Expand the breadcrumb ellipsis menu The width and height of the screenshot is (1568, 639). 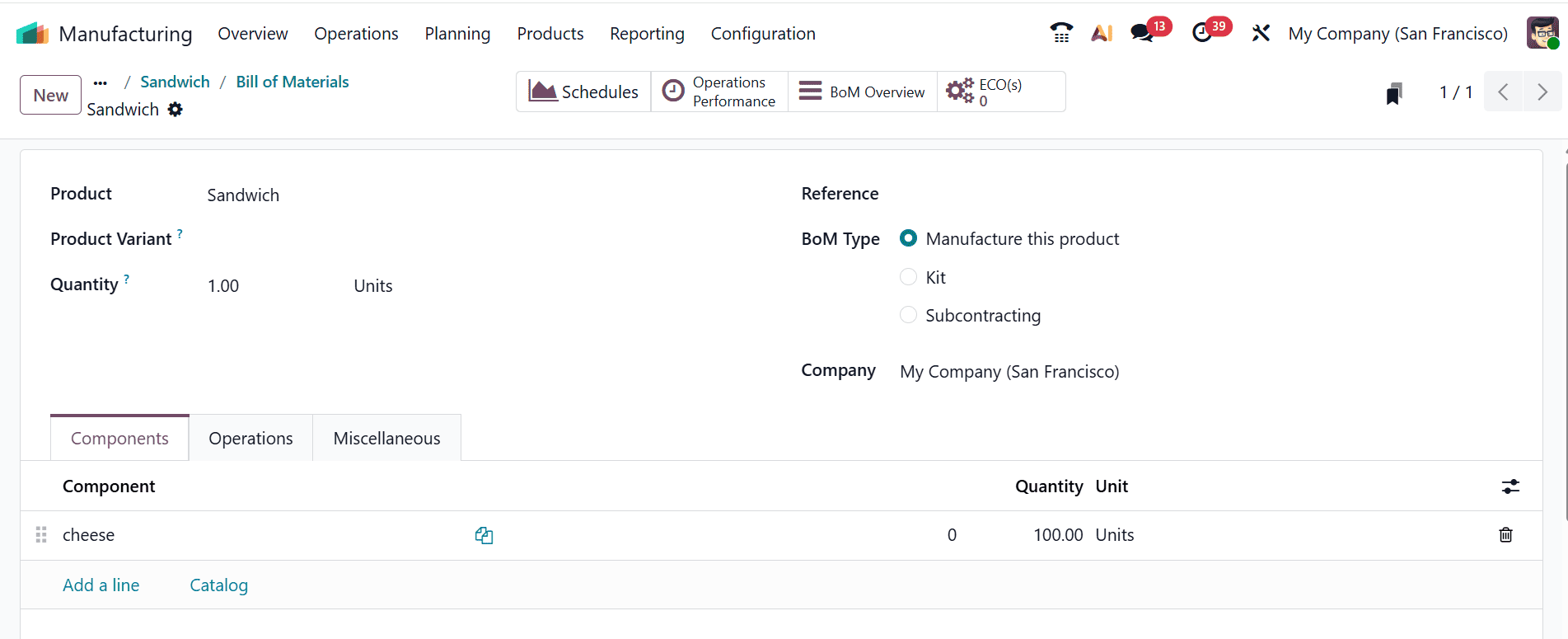tap(101, 82)
